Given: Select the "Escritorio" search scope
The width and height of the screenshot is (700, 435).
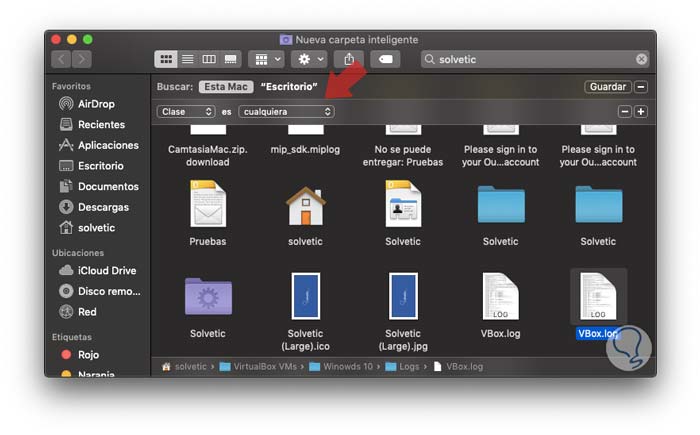Looking at the screenshot, I should click(289, 87).
